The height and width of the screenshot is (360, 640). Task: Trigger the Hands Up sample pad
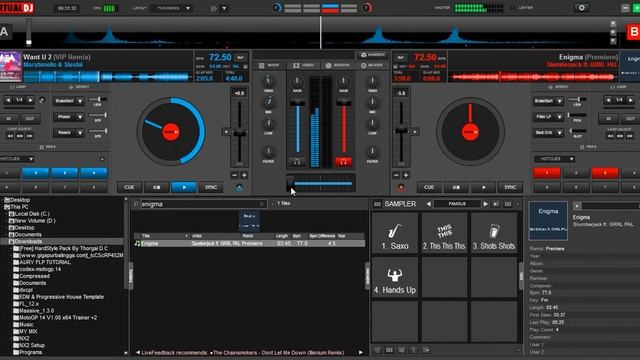[x=395, y=278]
